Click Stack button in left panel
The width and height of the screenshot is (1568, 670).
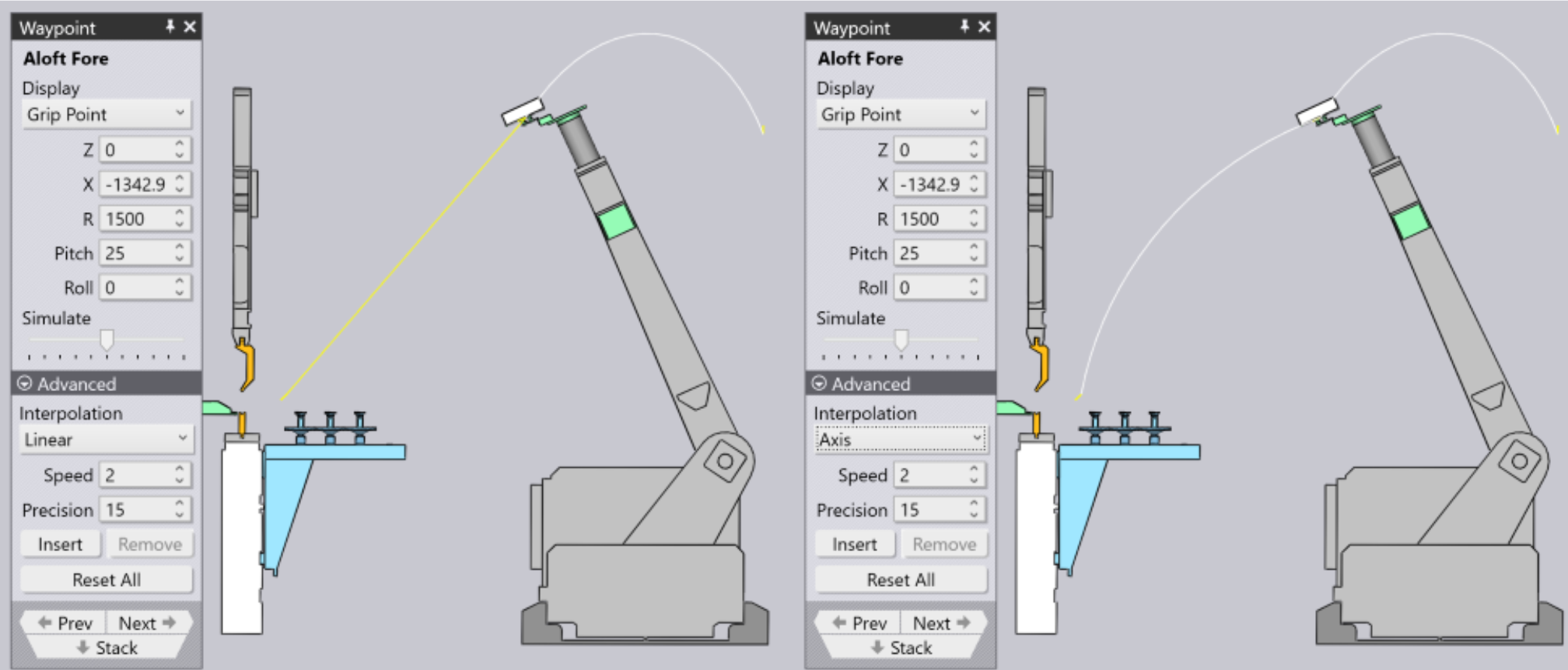coord(107,647)
